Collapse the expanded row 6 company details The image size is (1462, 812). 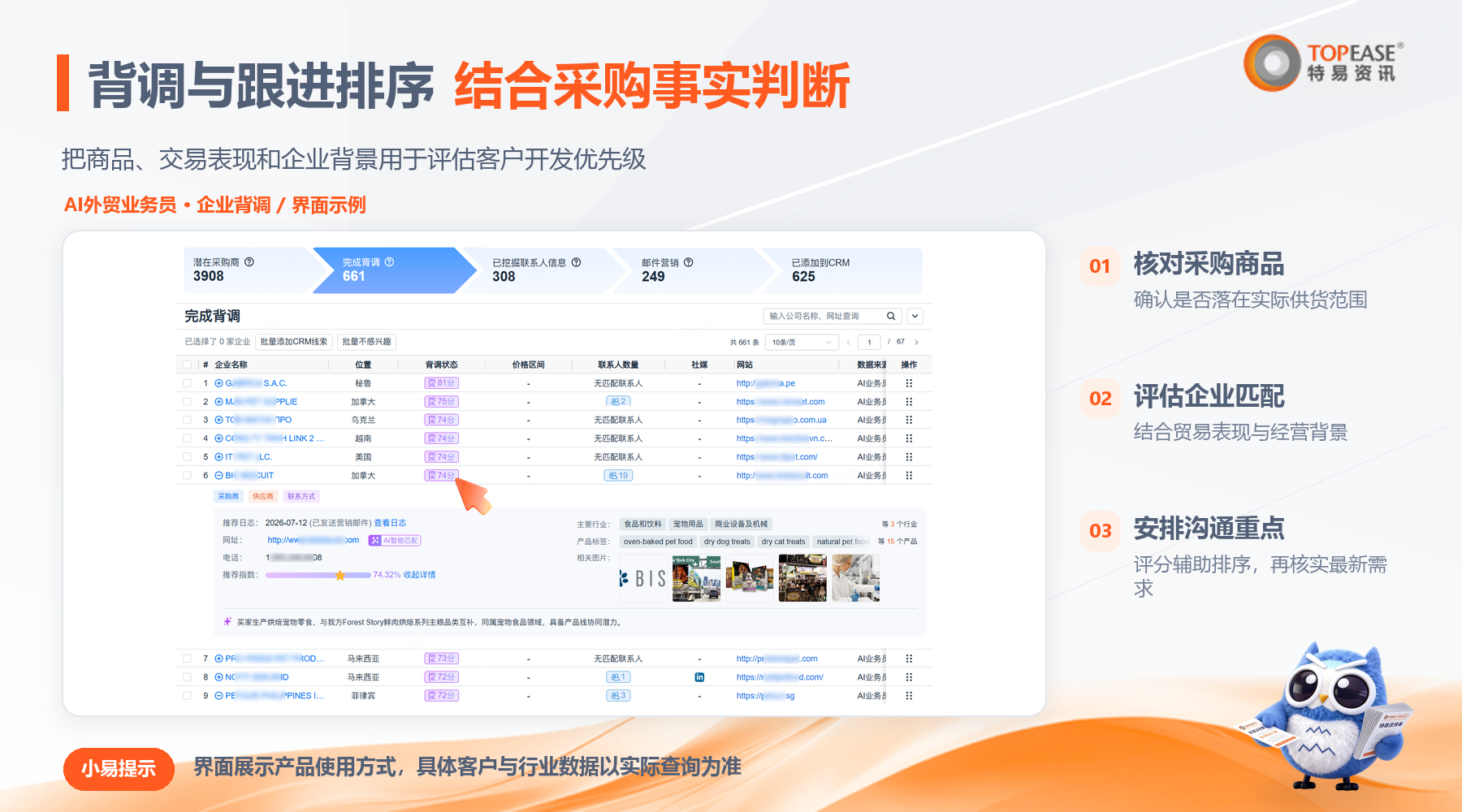(x=218, y=476)
